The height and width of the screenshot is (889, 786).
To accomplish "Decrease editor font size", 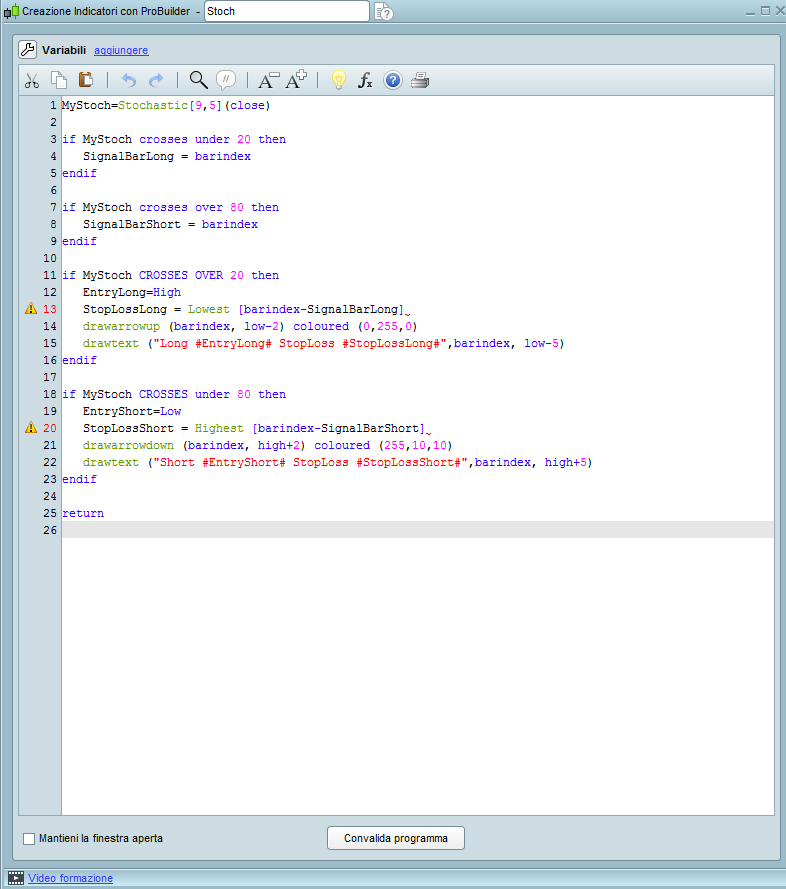I will [268, 81].
